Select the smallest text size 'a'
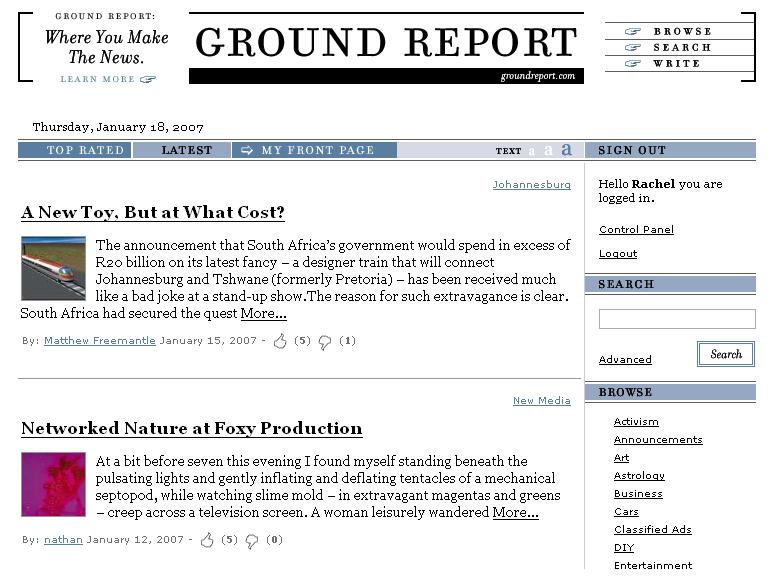The width and height of the screenshot is (770, 580). click(x=532, y=151)
